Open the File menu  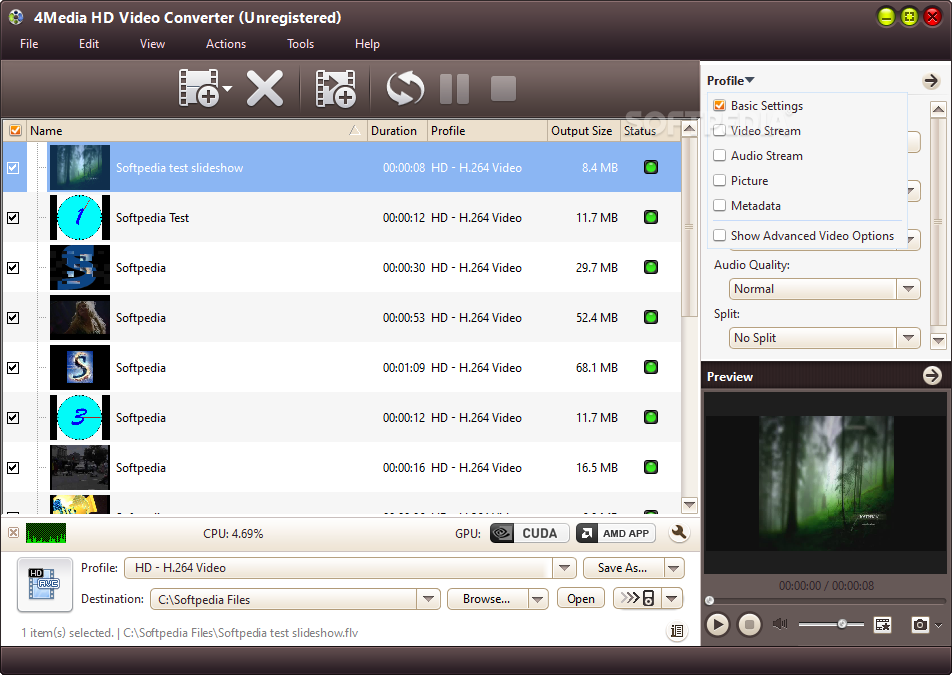tap(29, 44)
